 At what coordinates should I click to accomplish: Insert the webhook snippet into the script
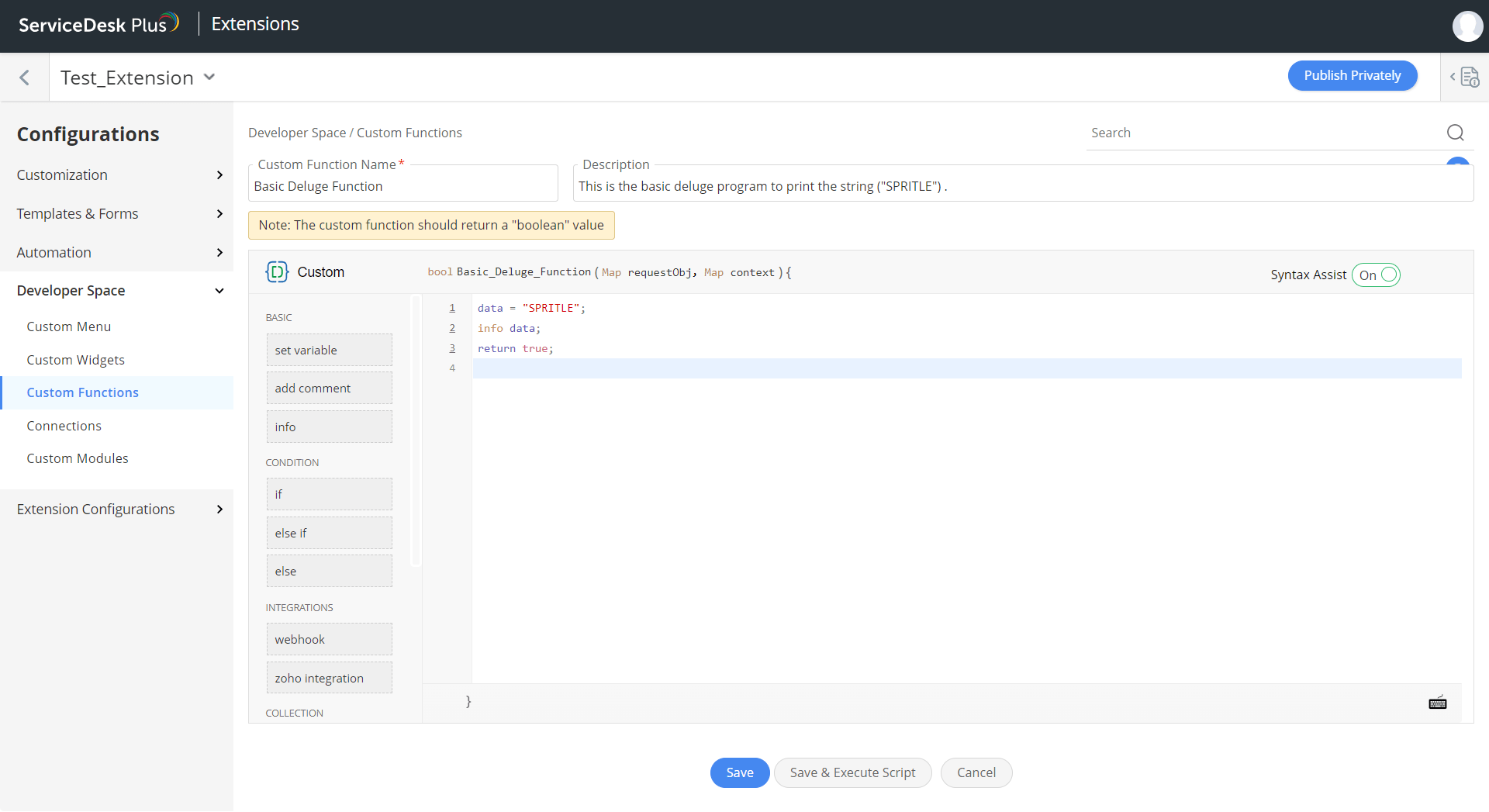coord(329,638)
